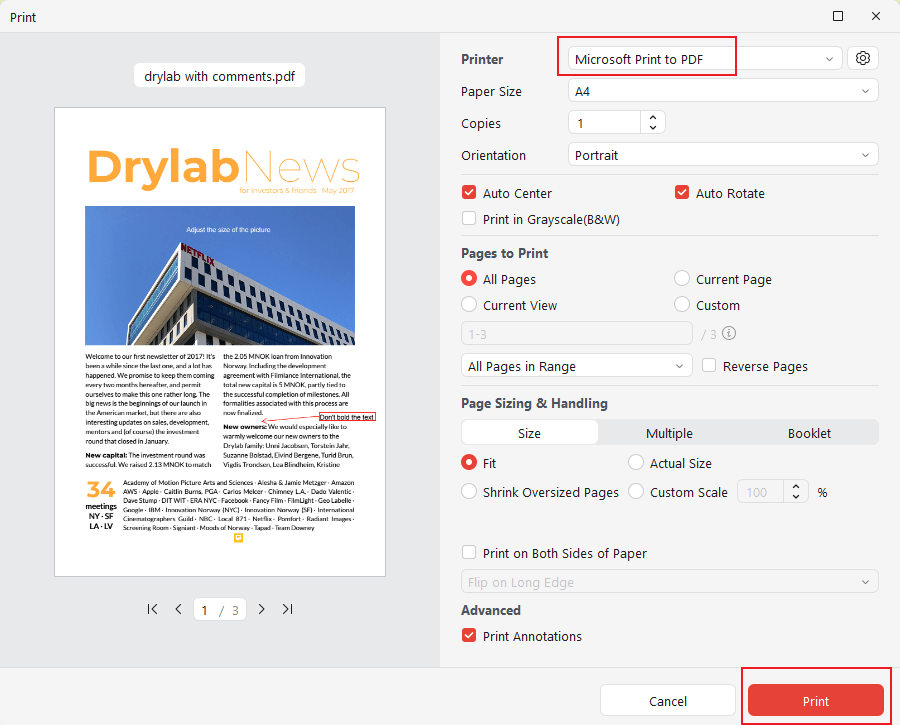
Task: Select the Current Page radio option
Action: [681, 278]
